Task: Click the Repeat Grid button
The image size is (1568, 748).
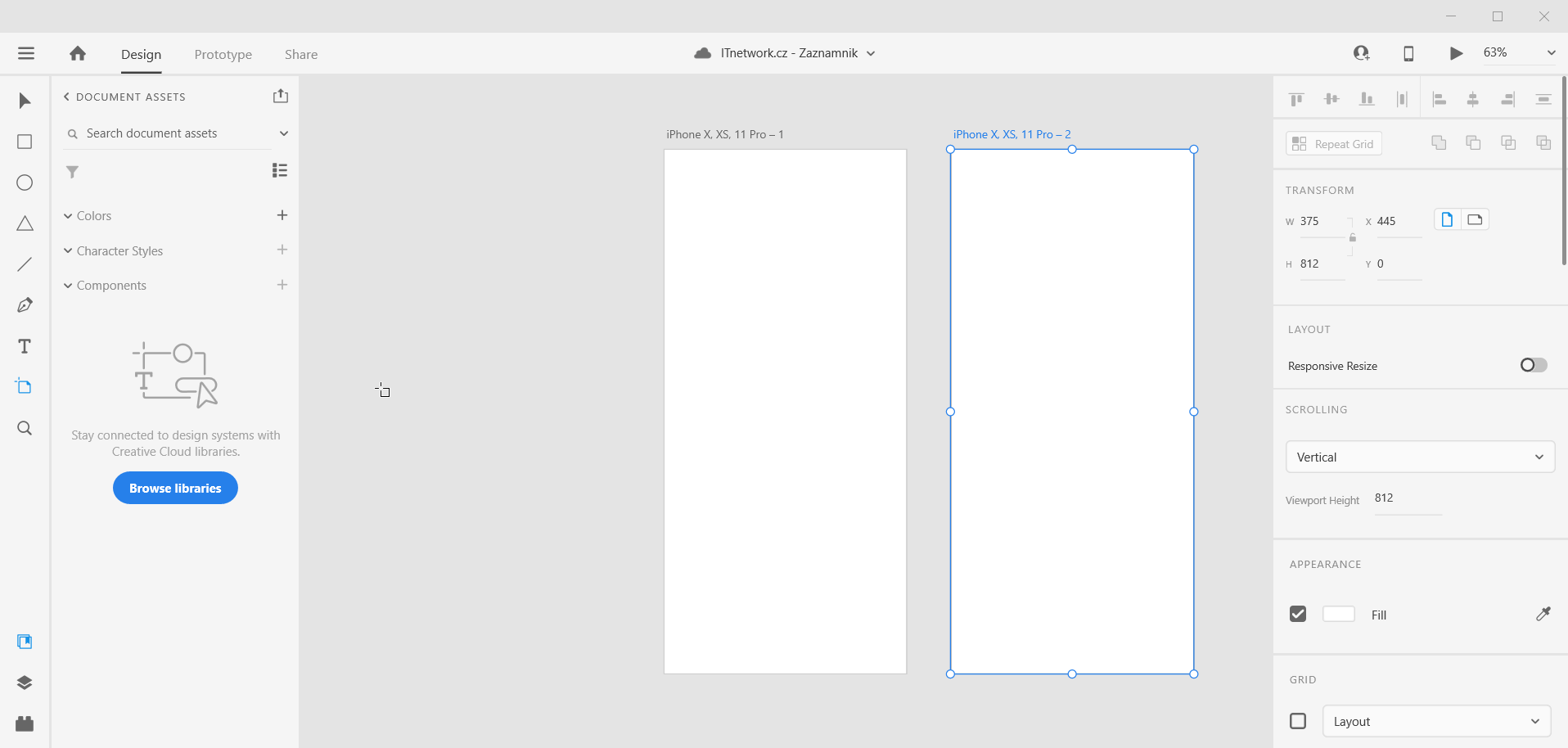Action: [x=1332, y=143]
